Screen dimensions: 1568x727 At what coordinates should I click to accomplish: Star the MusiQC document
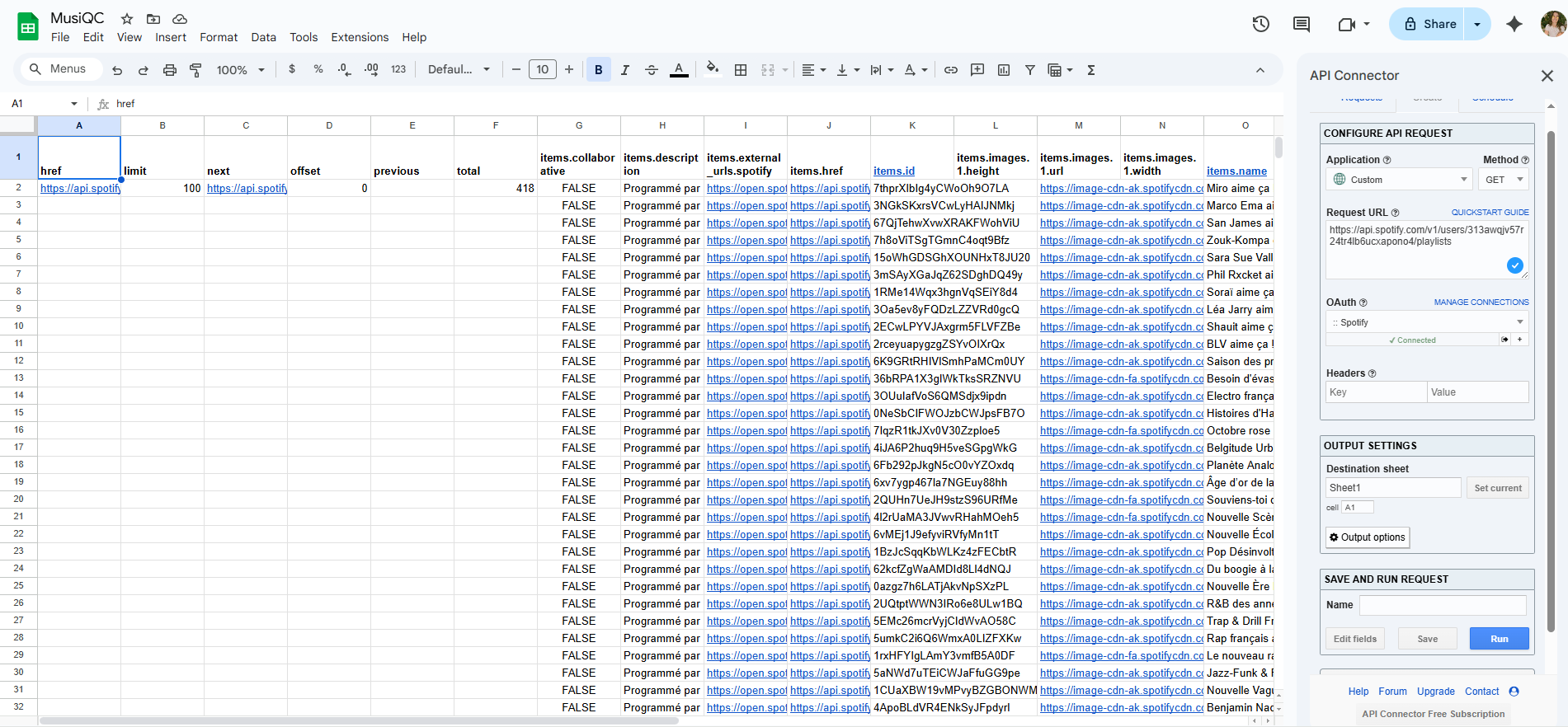[127, 18]
